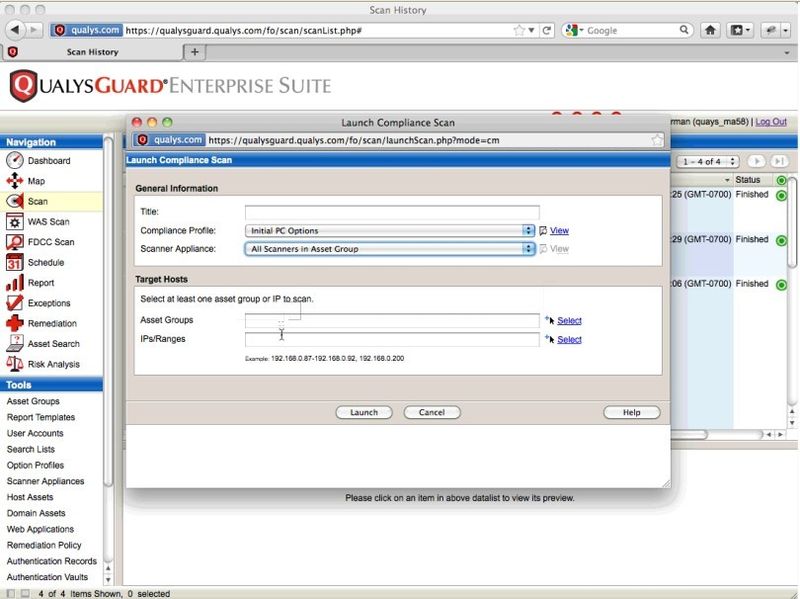Image resolution: width=800 pixels, height=599 pixels.
Task: Click the Status column header
Action: coord(748,180)
